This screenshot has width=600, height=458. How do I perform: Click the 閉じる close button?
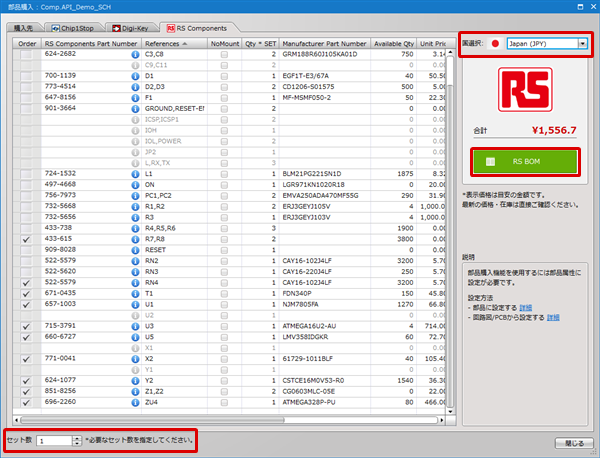(574, 443)
